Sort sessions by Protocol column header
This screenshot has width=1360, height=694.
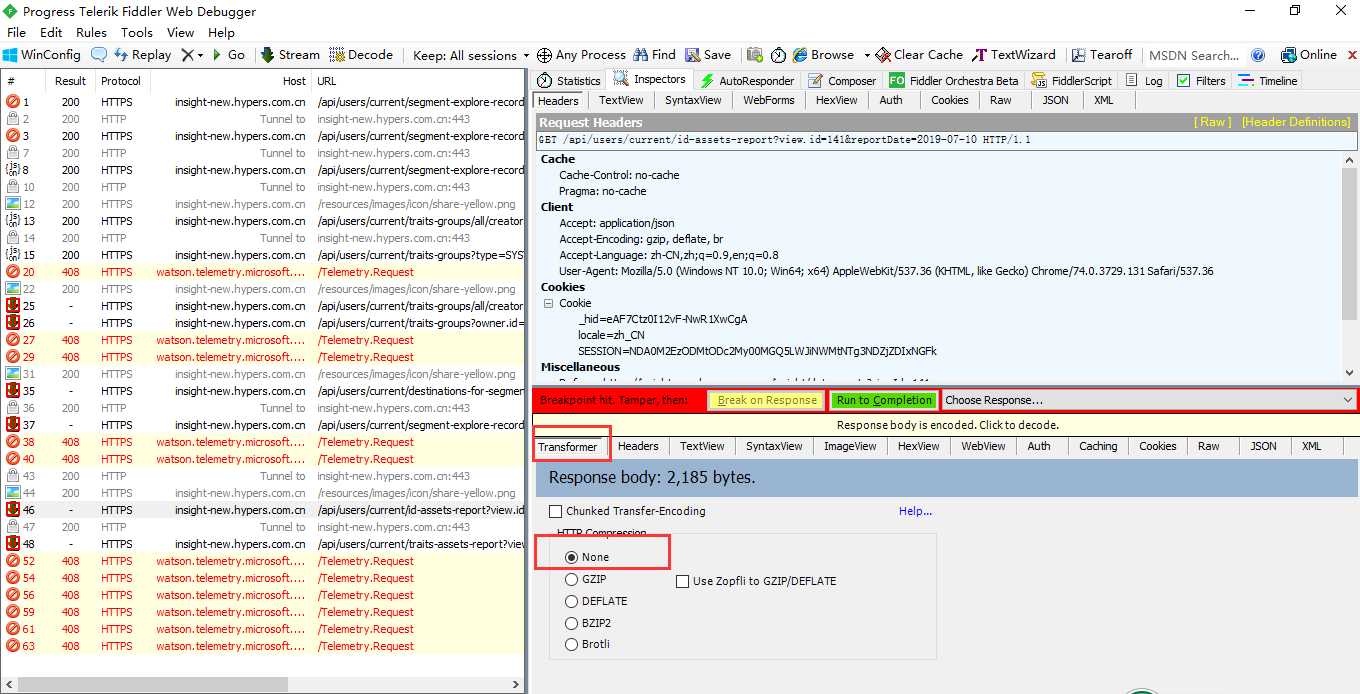click(121, 81)
